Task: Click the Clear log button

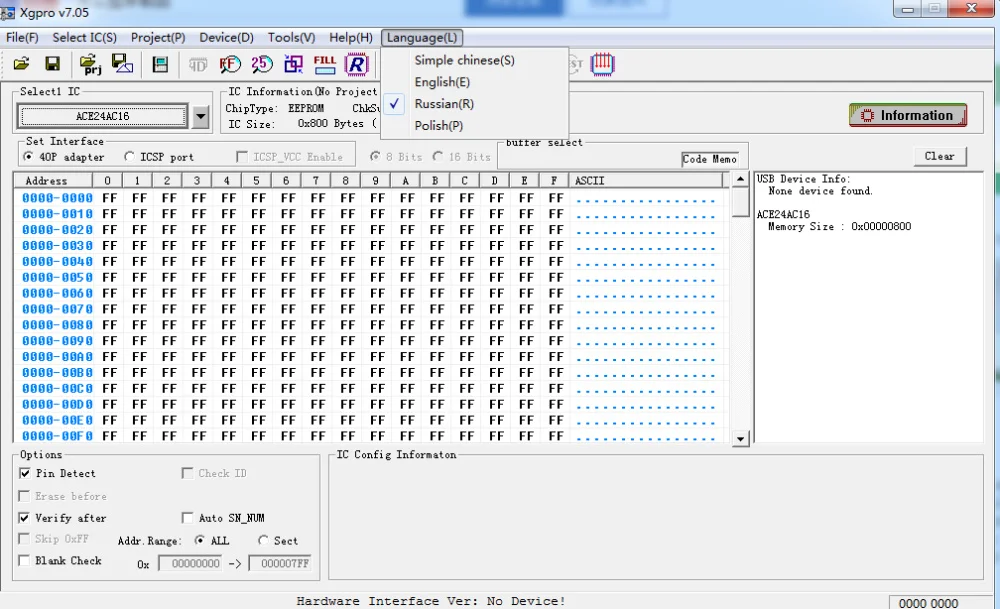Action: pyautogui.click(x=940, y=156)
